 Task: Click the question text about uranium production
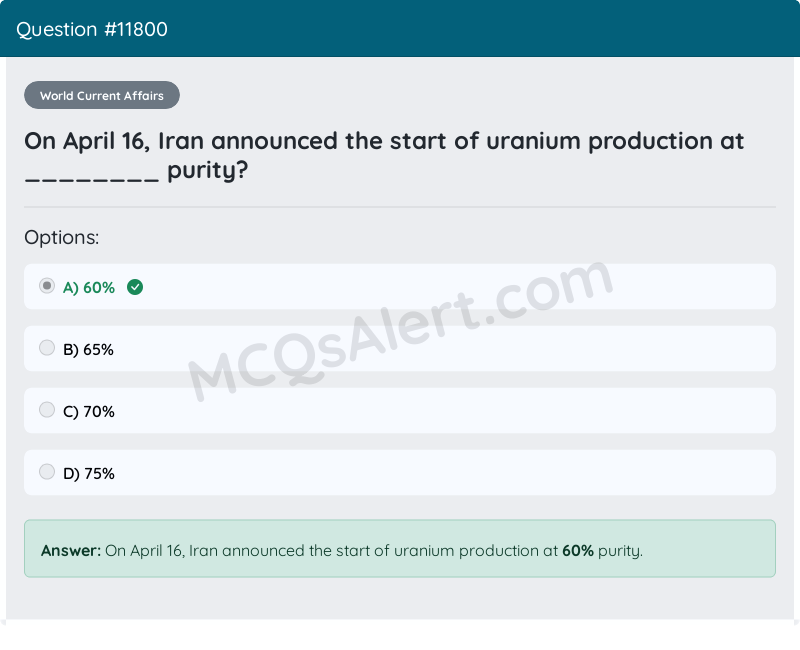(385, 155)
